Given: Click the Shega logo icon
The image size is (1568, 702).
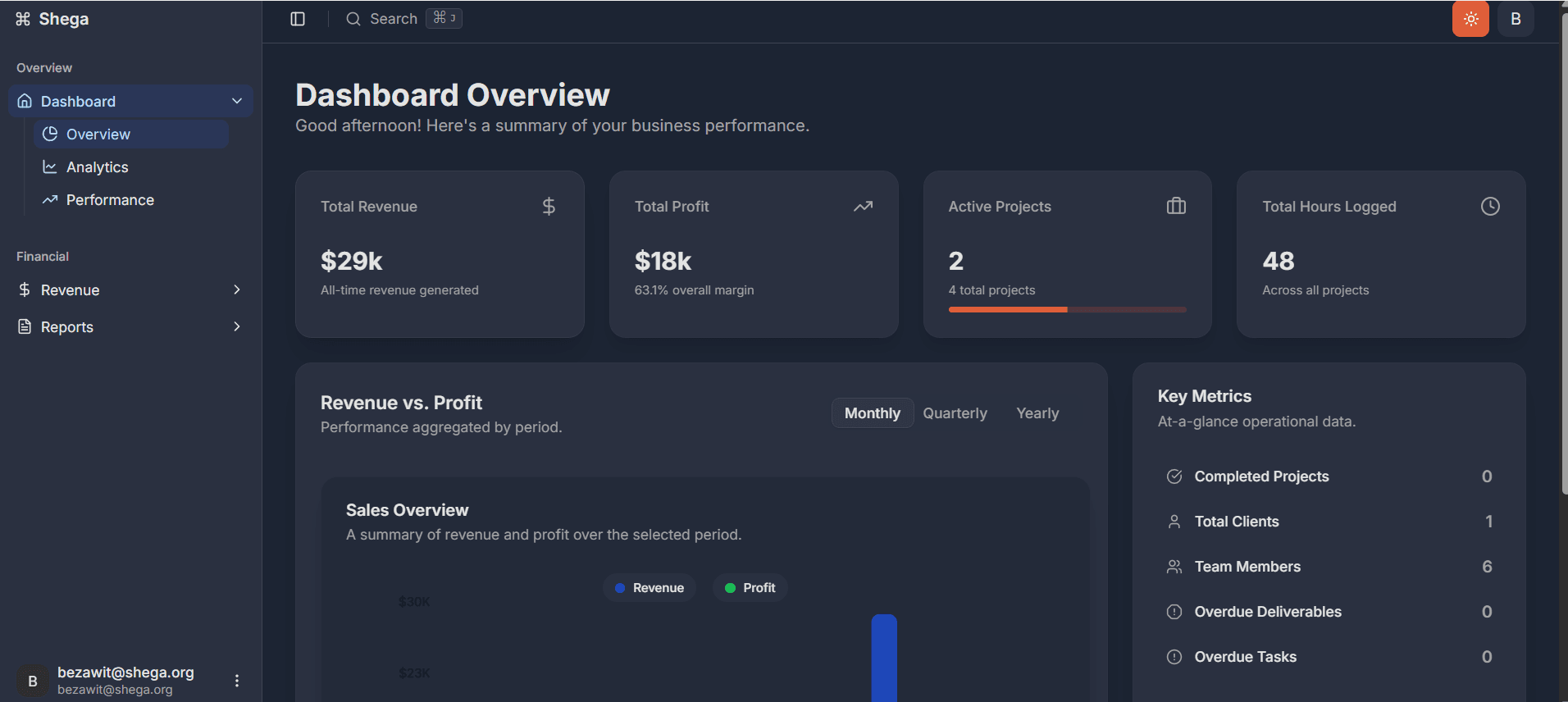Looking at the screenshot, I should coord(23,19).
